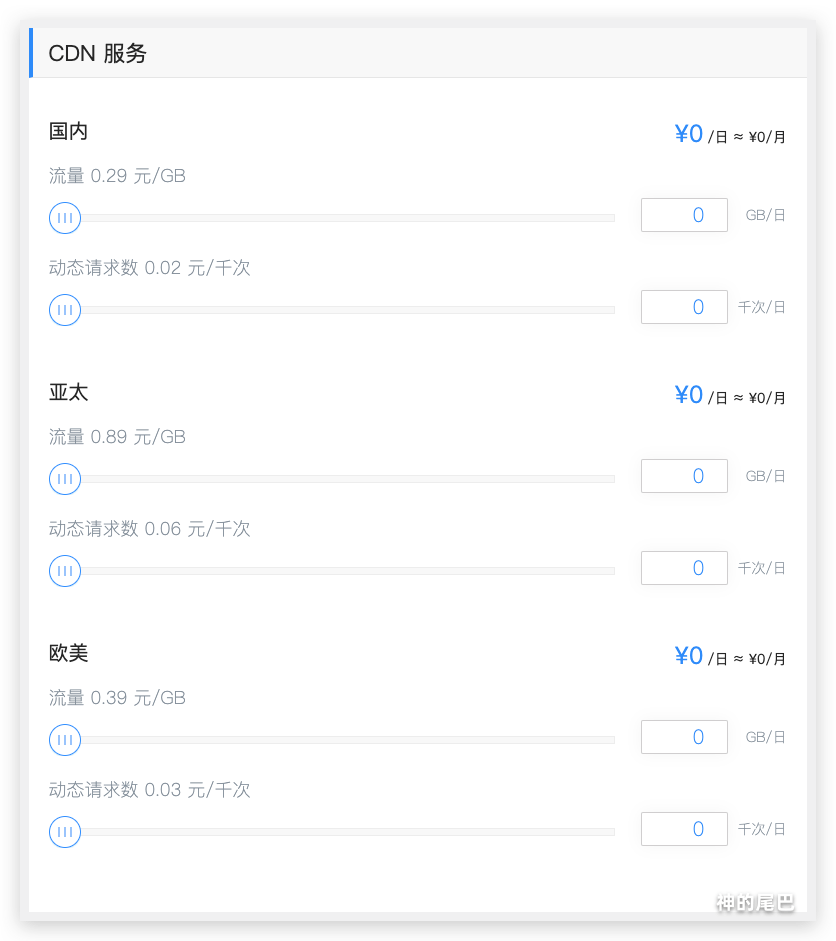Click the 欧美 流量 slider handle
Image resolution: width=836 pixels, height=941 pixels.
pyautogui.click(x=65, y=740)
